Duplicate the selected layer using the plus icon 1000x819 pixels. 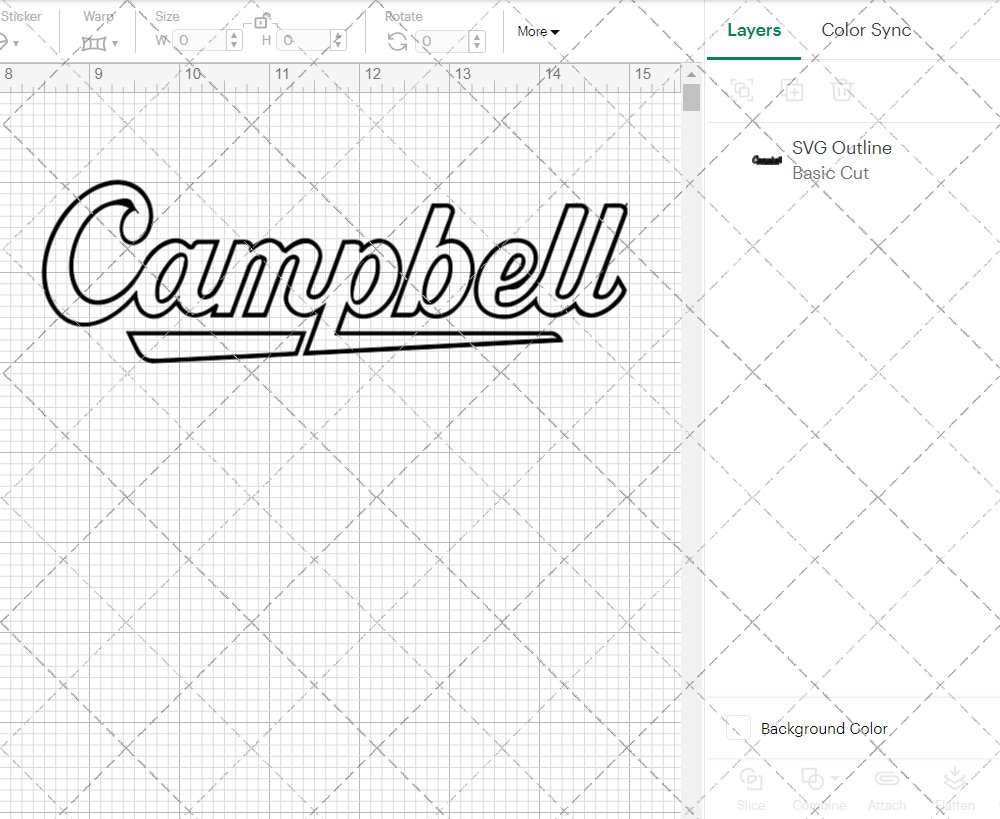[x=793, y=90]
